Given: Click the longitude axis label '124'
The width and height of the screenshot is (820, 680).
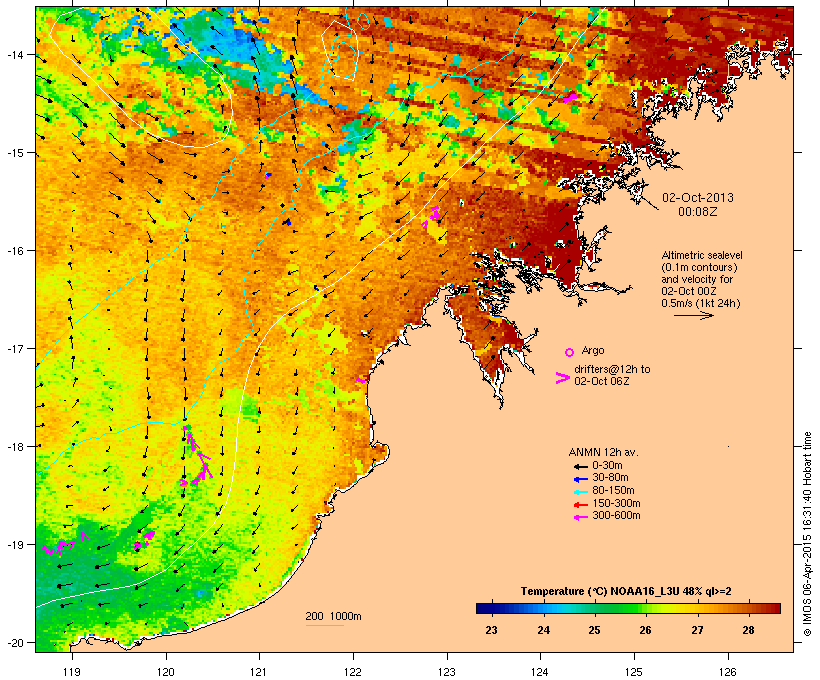Looking at the screenshot, I should coord(540,672).
